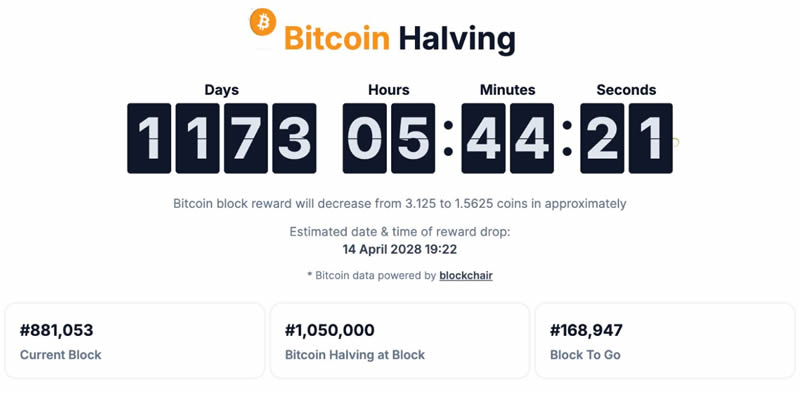This screenshot has width=800, height=393.
Task: Click the #881,053 block number
Action: 57,330
